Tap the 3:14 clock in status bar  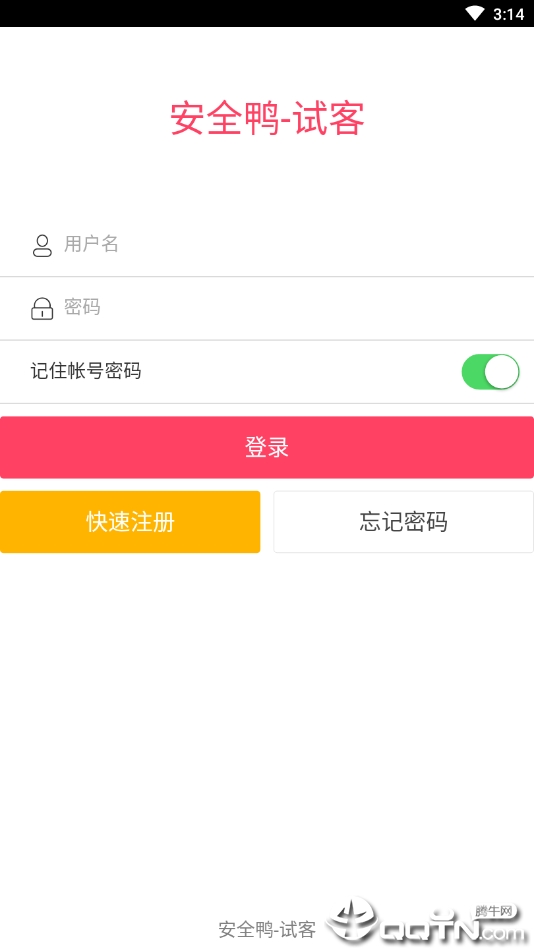click(x=509, y=14)
